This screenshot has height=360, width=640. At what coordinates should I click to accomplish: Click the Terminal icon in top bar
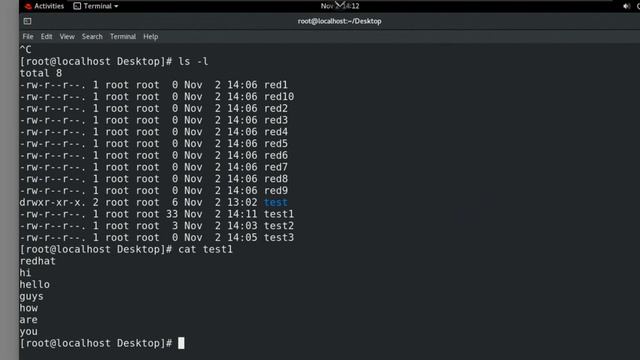coord(77,6)
